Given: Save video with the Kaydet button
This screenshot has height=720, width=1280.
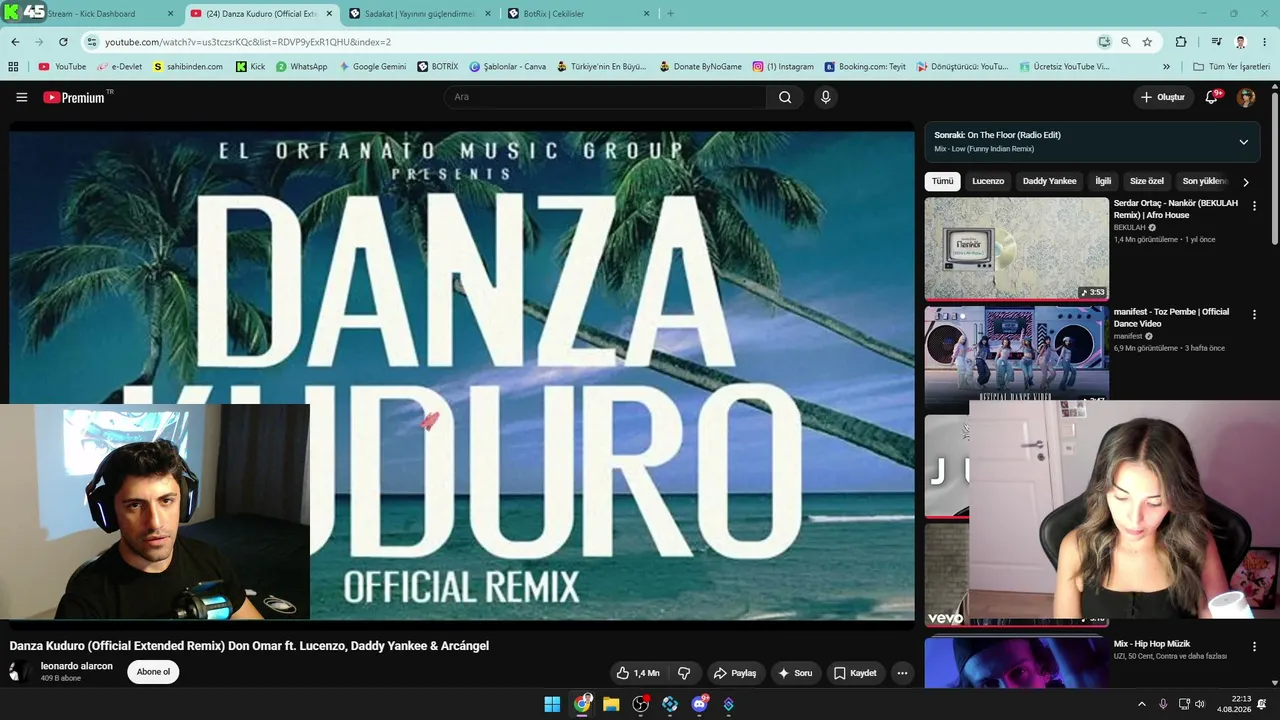Looking at the screenshot, I should pyautogui.click(x=855, y=673).
